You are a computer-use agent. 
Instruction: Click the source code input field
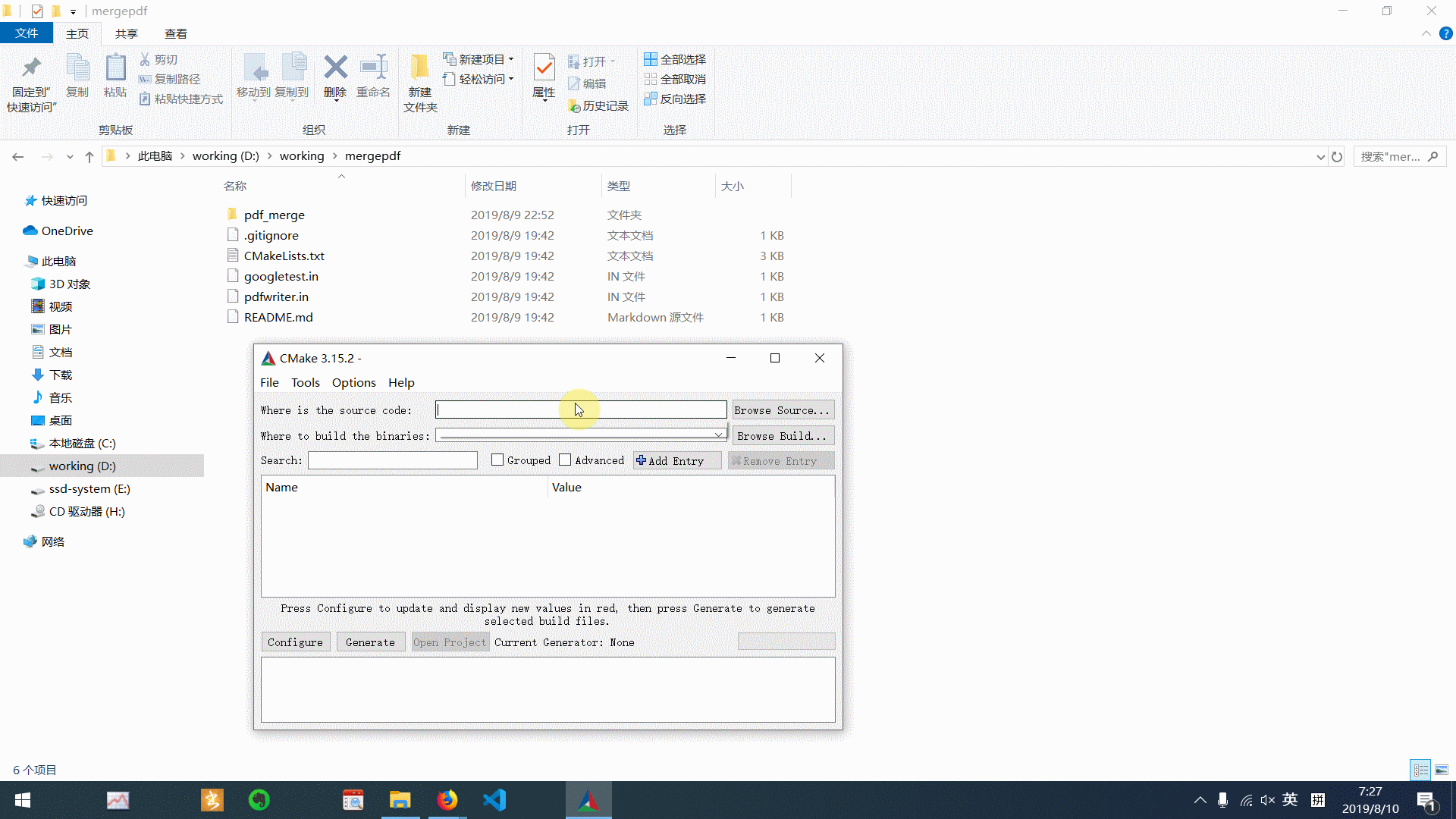pyautogui.click(x=581, y=410)
